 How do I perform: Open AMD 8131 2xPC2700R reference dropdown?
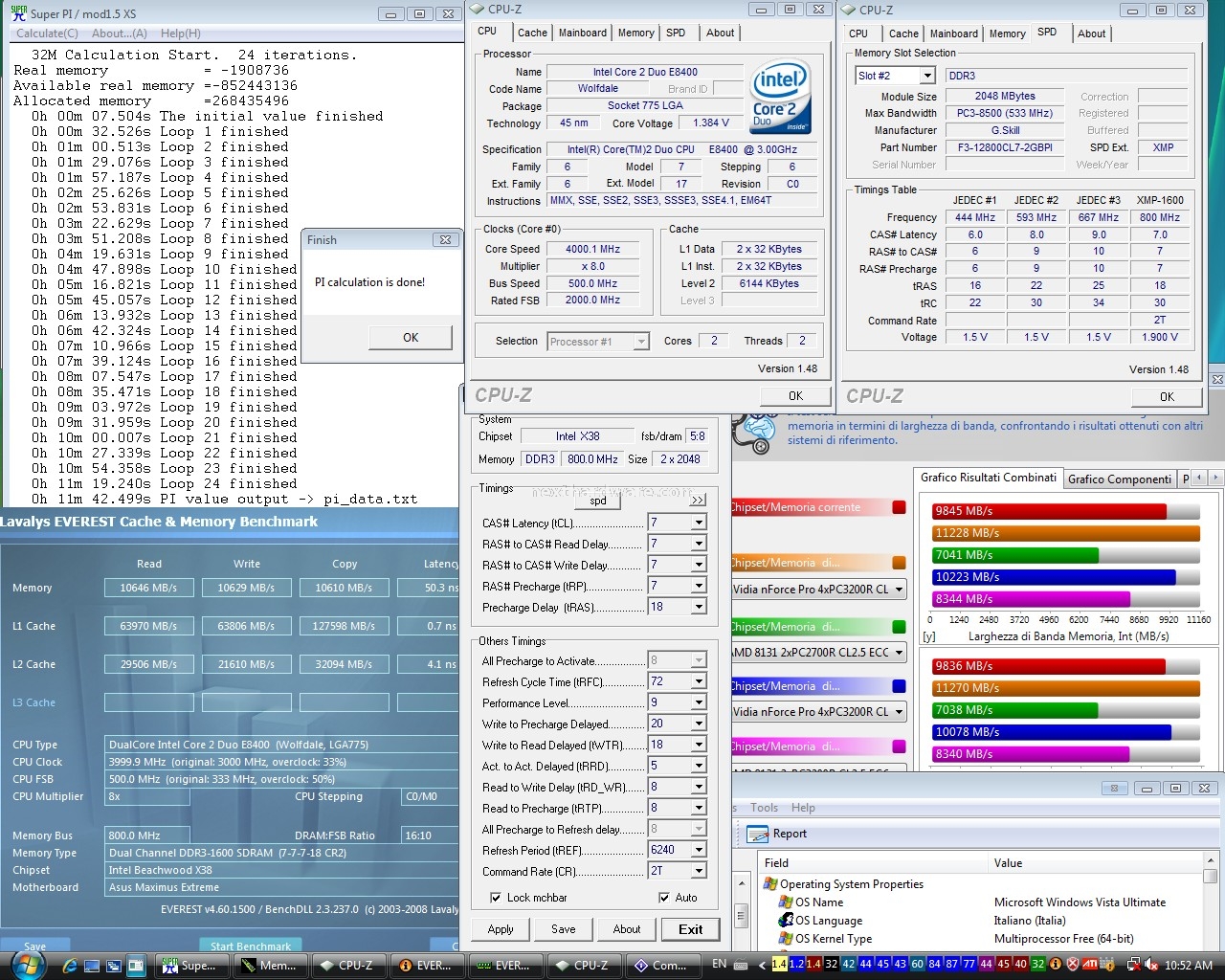900,653
